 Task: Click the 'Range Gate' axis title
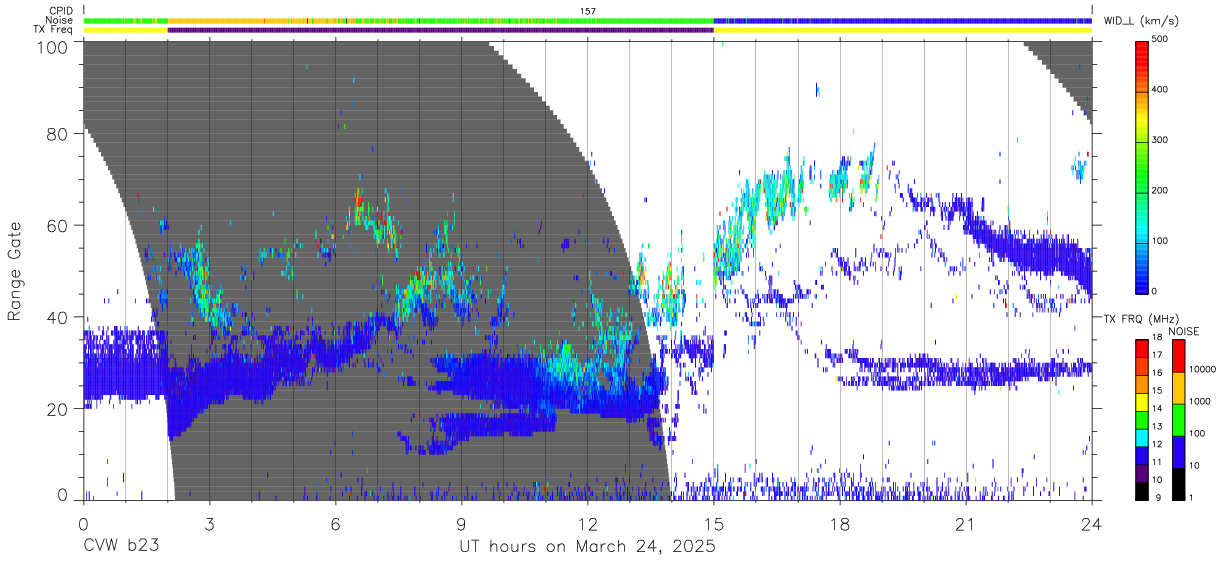[15, 272]
